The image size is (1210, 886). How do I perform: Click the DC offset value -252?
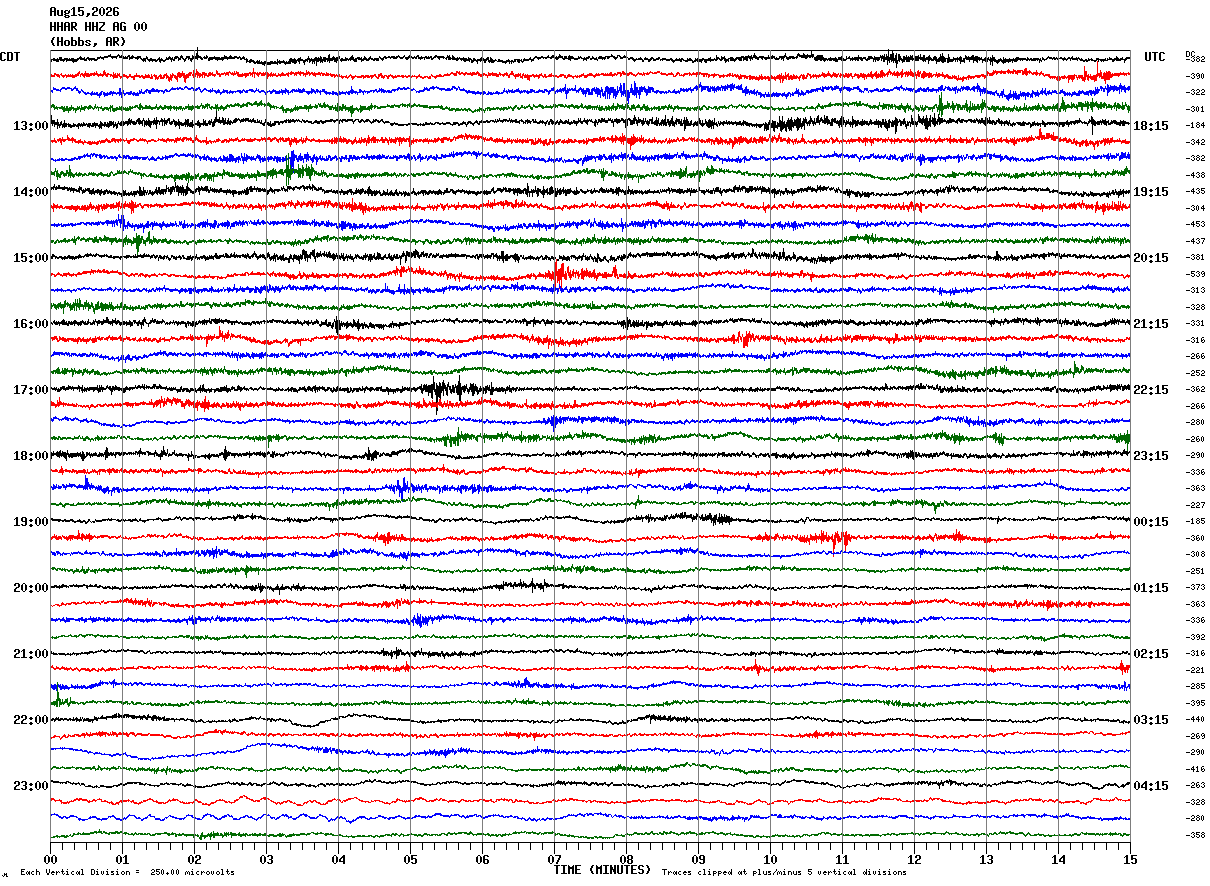[x=1195, y=373]
